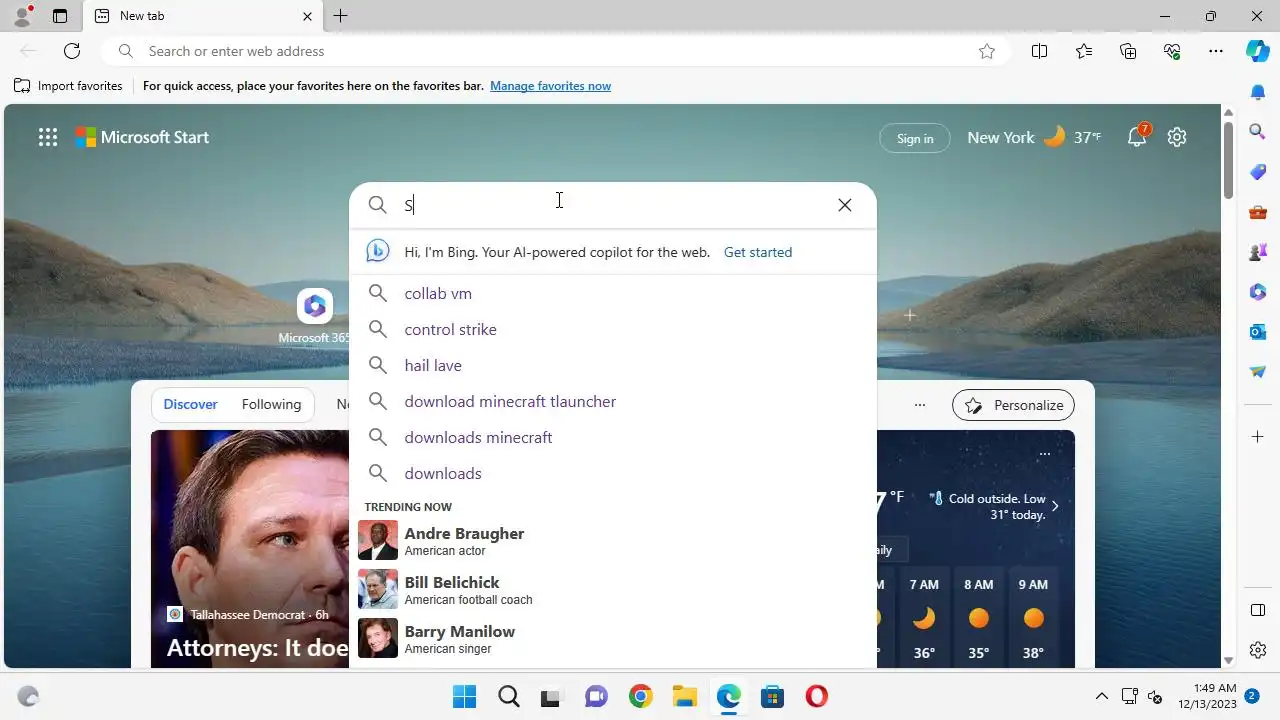Open Copilot icon in toolbar

1258,51
